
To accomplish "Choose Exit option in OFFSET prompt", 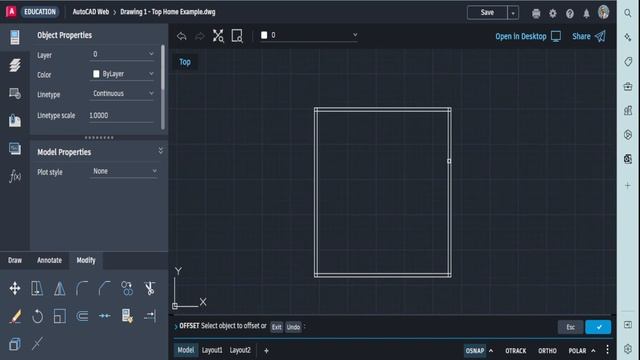I will 276,327.
